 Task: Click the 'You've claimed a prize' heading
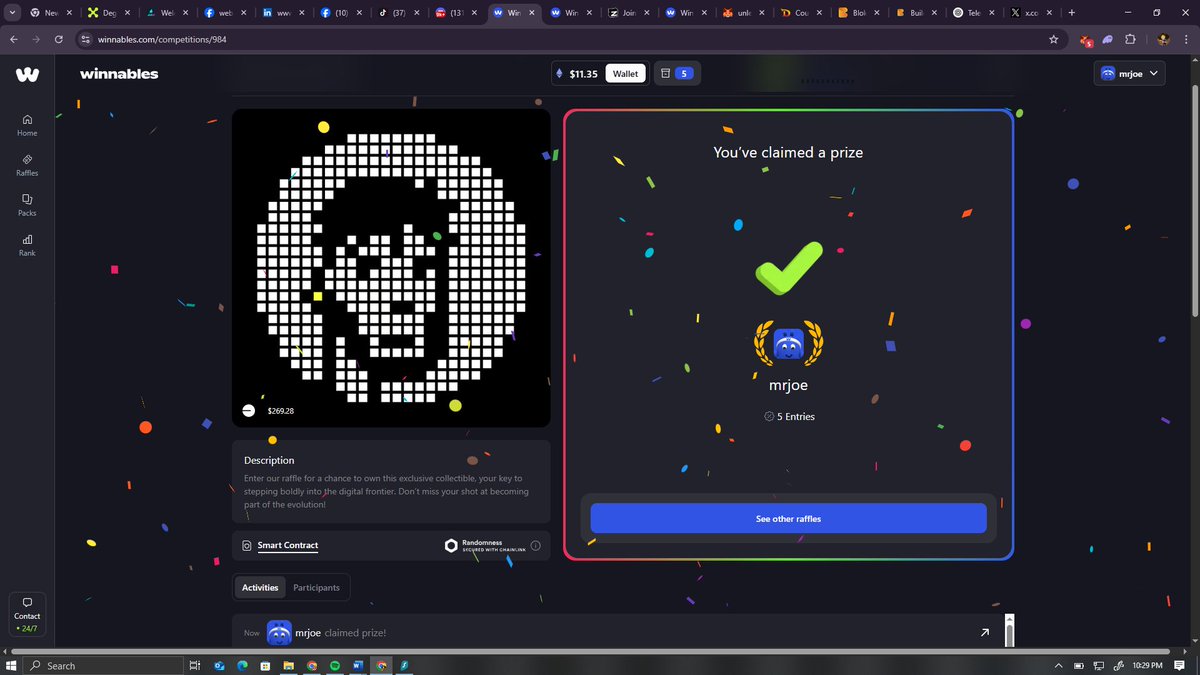(x=788, y=153)
